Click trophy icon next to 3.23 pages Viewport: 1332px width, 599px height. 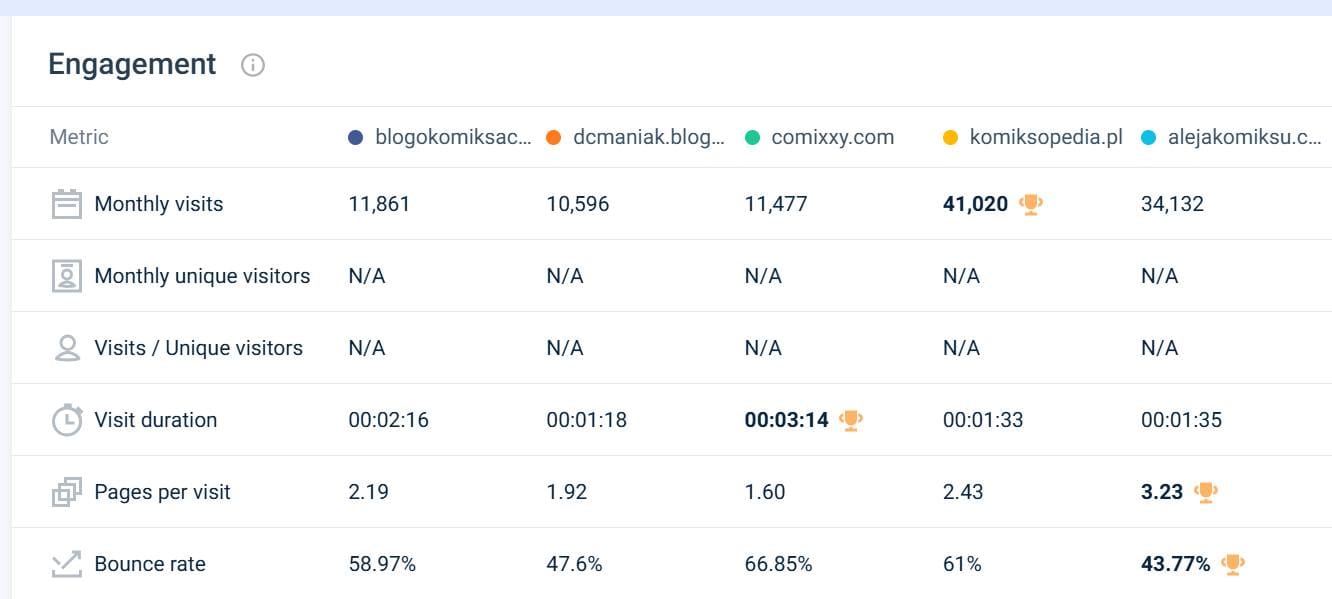pos(1205,492)
